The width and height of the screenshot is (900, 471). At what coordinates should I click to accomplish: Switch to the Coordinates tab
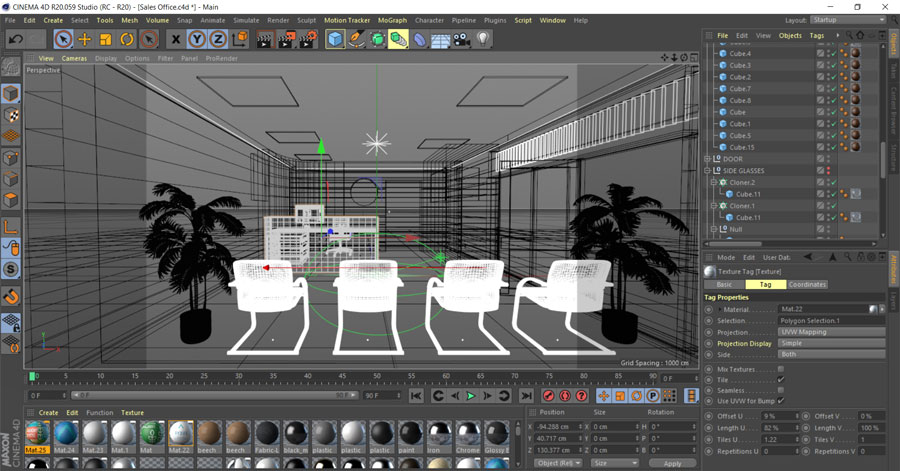[x=807, y=285]
